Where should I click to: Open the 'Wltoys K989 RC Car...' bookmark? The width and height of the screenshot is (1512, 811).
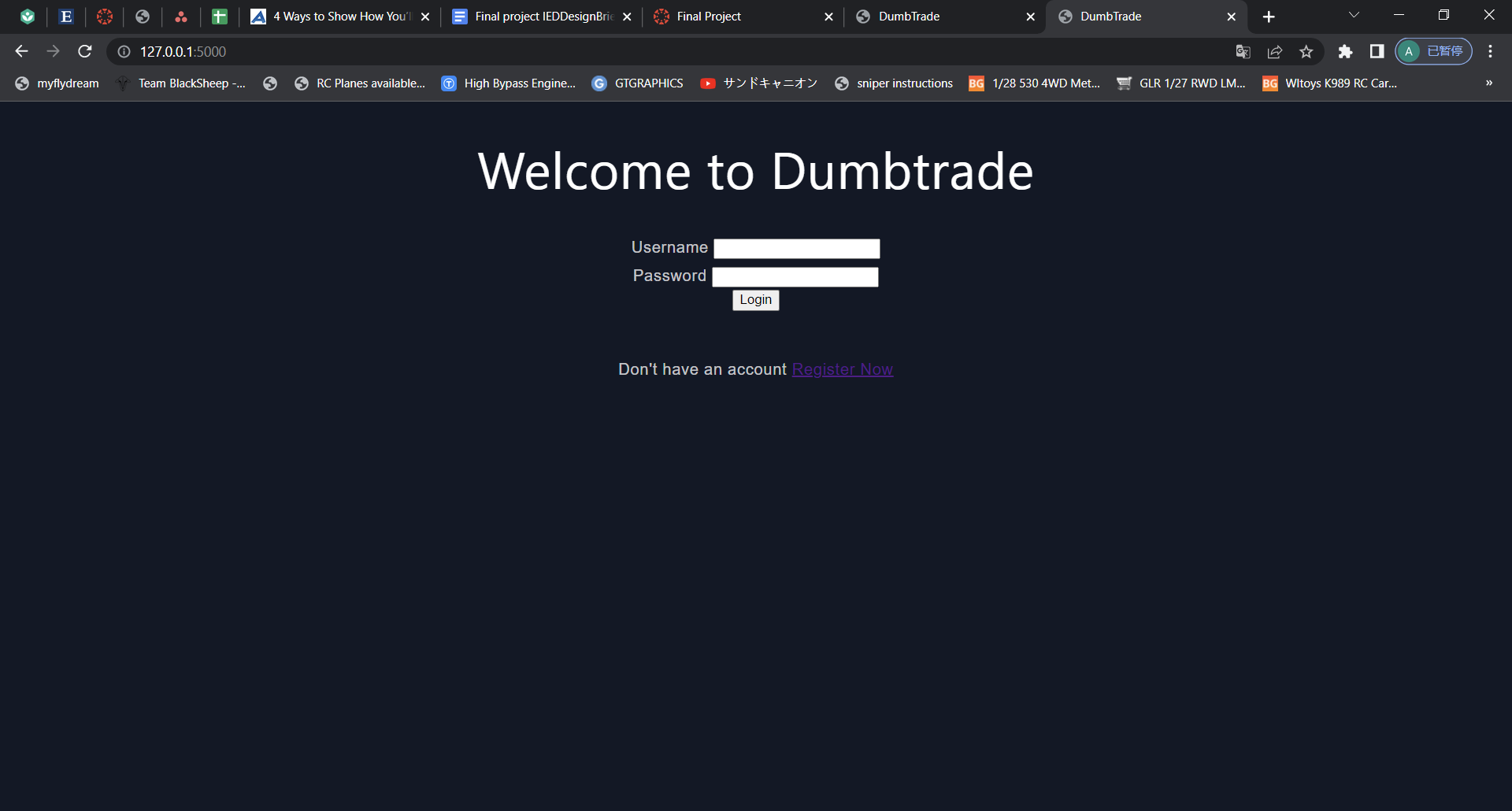tap(1330, 83)
